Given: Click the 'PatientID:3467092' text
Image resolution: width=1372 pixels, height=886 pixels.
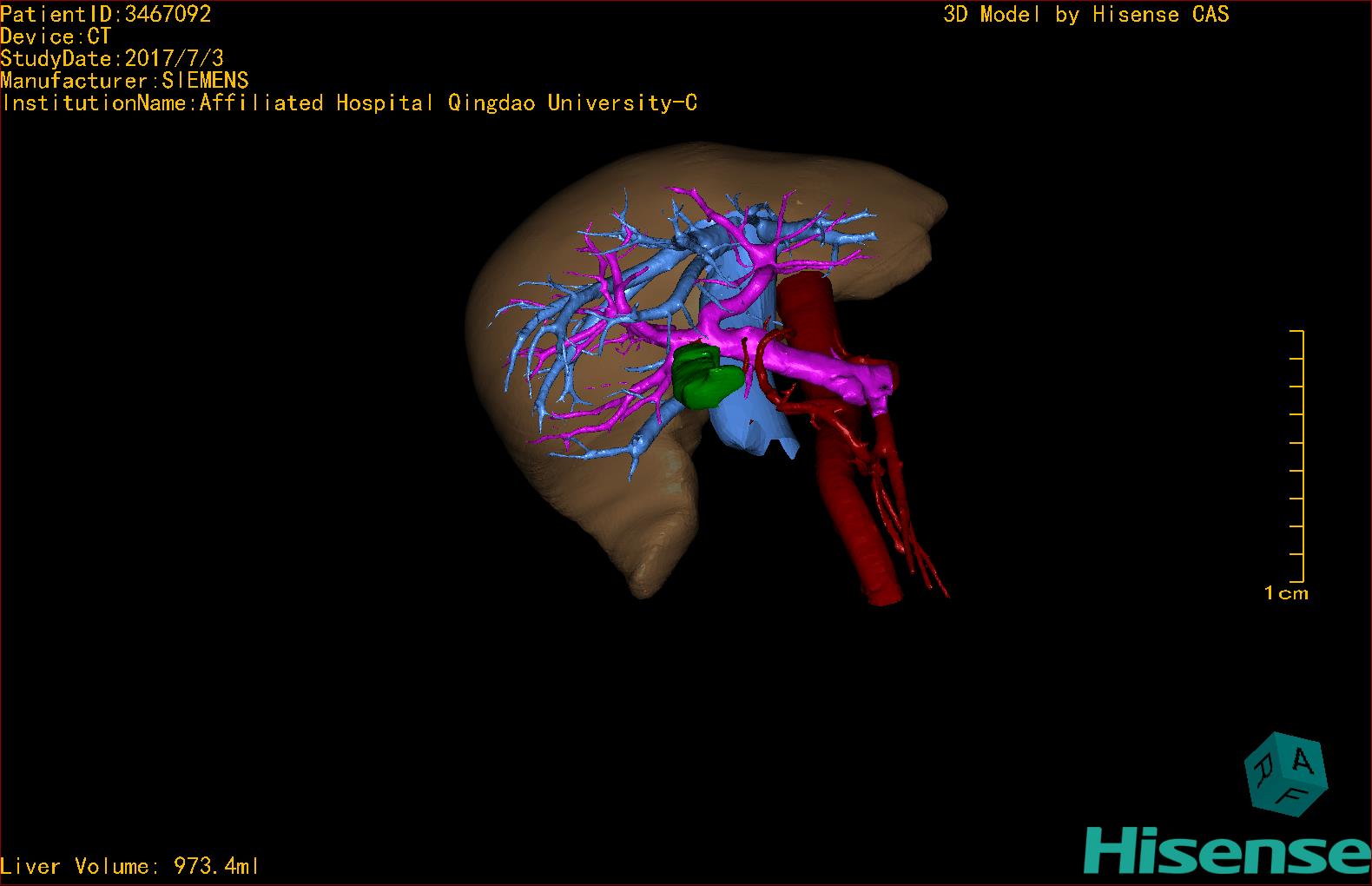Looking at the screenshot, I should 106,14.
